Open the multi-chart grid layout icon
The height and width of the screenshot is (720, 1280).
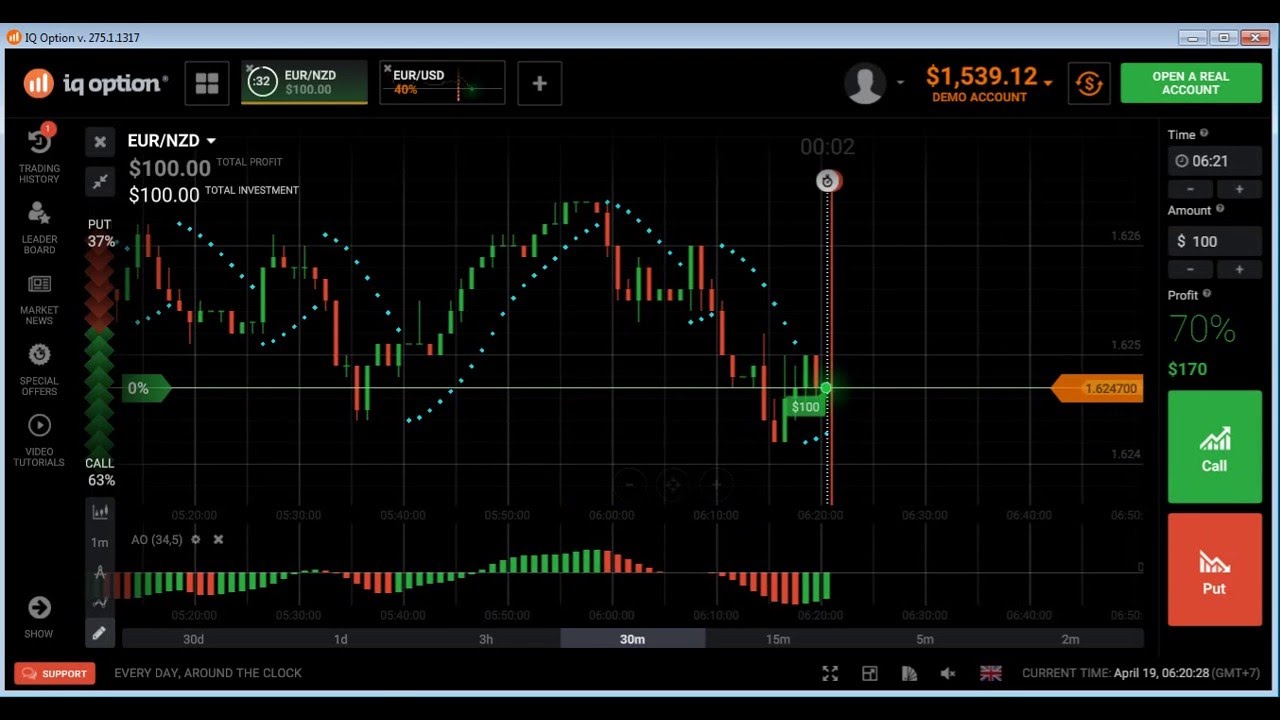click(207, 83)
